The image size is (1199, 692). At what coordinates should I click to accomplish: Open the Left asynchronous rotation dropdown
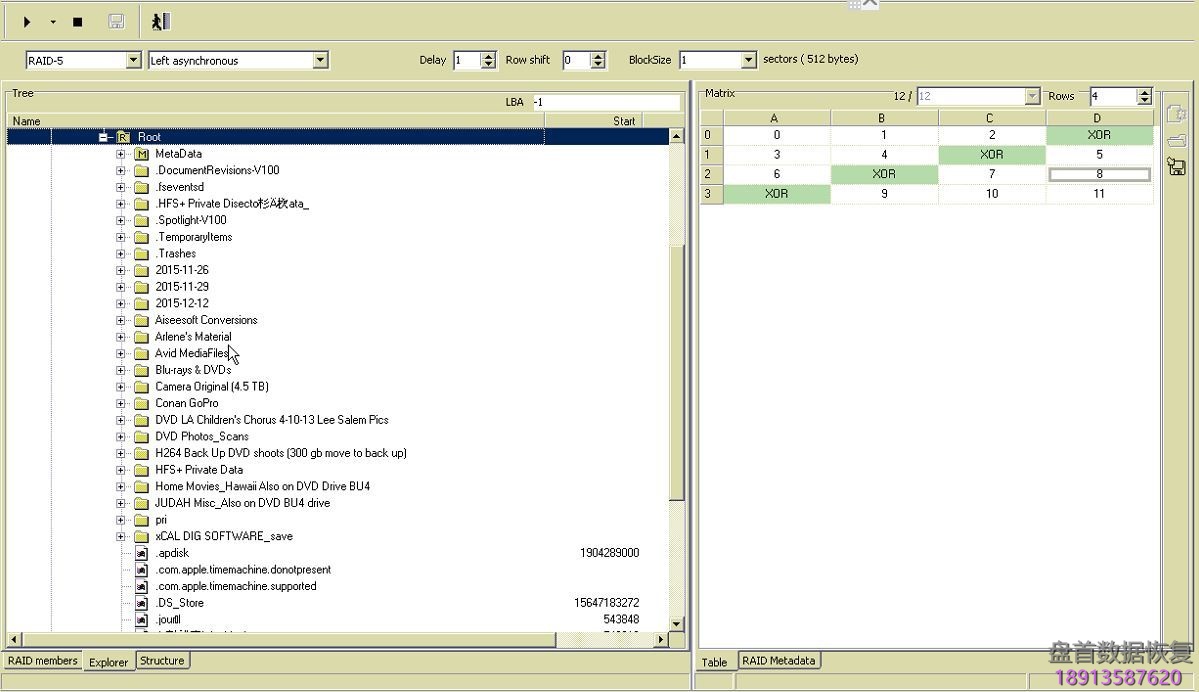click(321, 60)
